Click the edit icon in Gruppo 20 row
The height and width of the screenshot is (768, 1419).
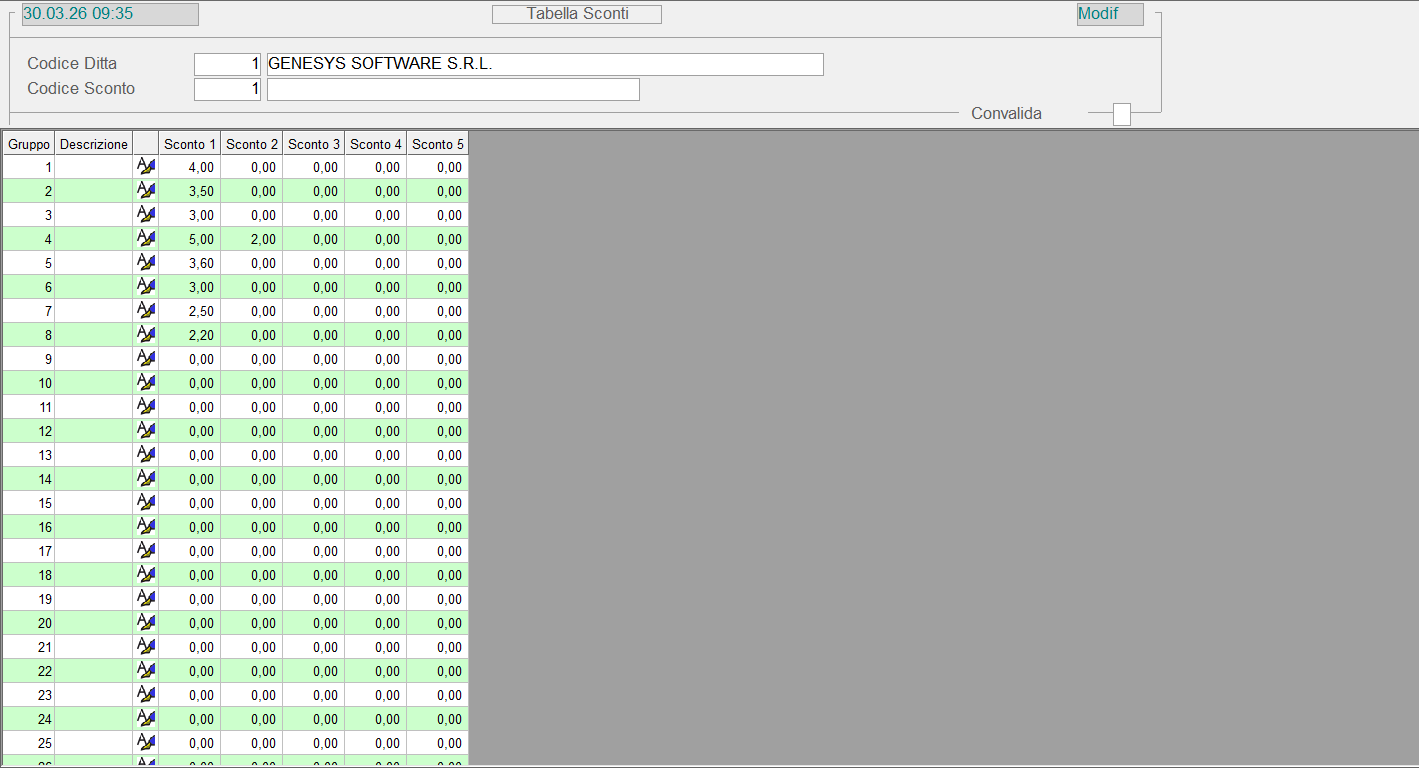[x=146, y=623]
